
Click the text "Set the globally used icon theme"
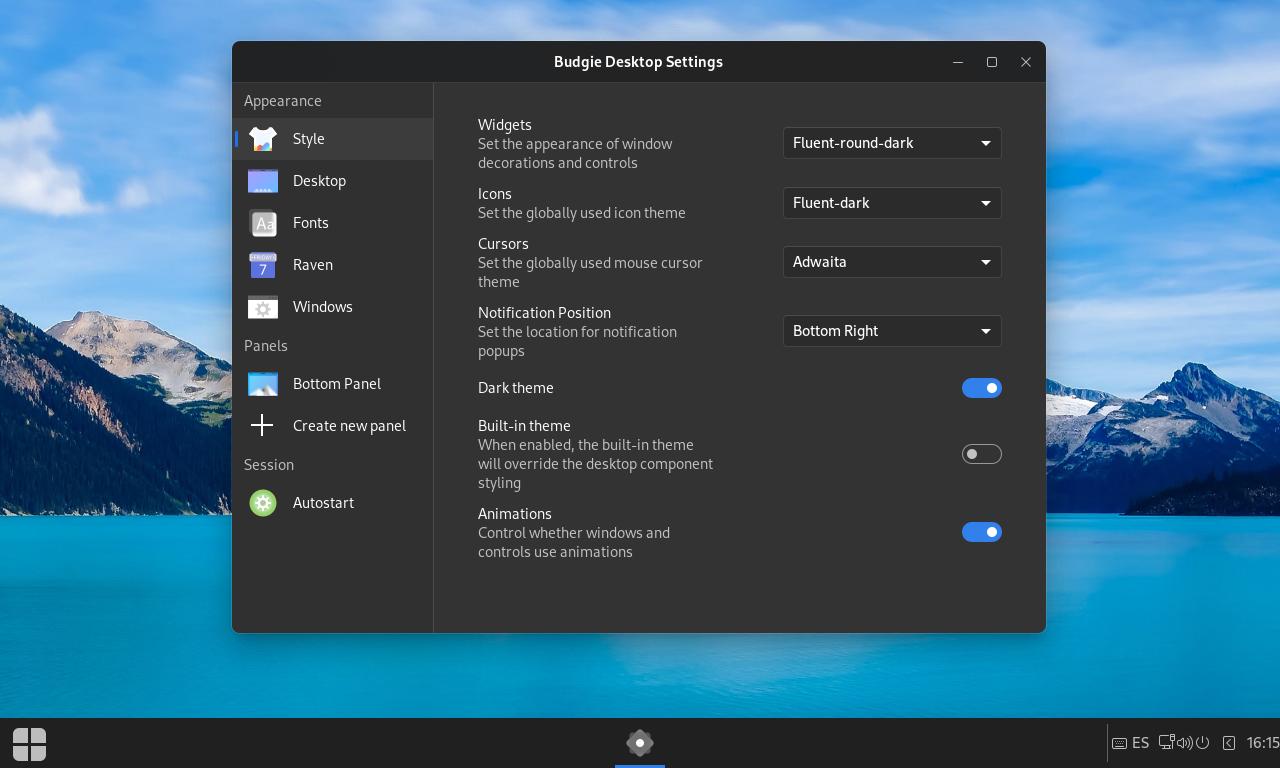point(582,213)
